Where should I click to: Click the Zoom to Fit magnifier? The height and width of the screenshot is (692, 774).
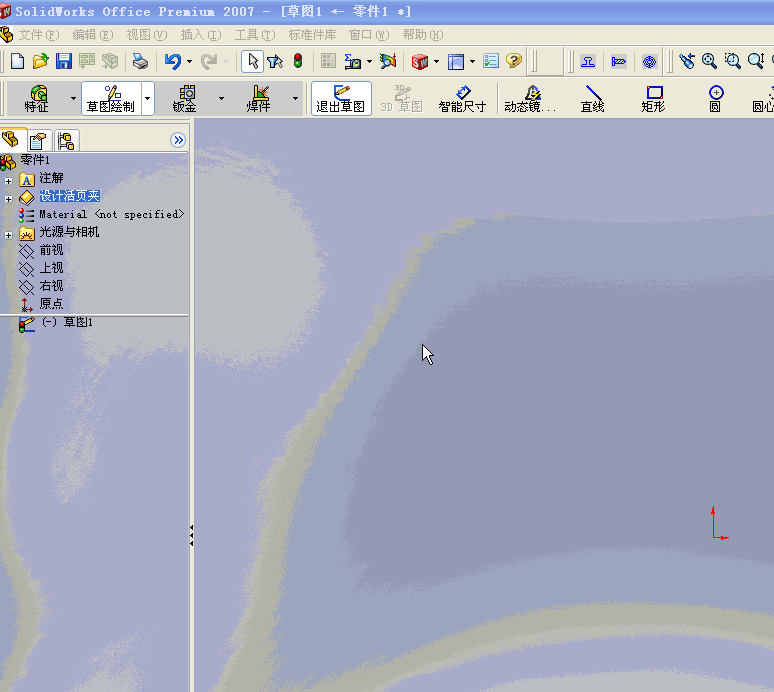709,61
